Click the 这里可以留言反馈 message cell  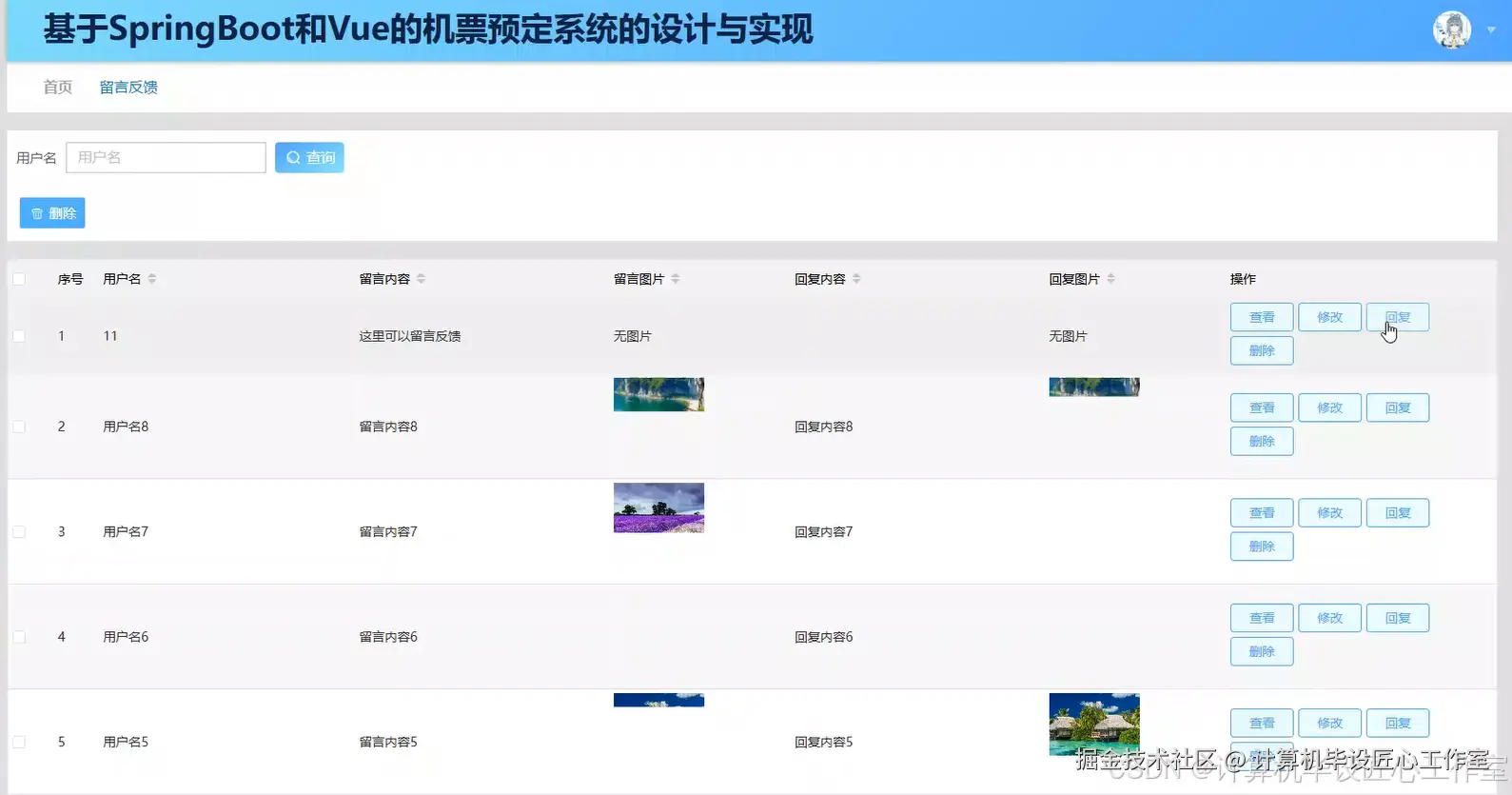pyautogui.click(x=410, y=336)
